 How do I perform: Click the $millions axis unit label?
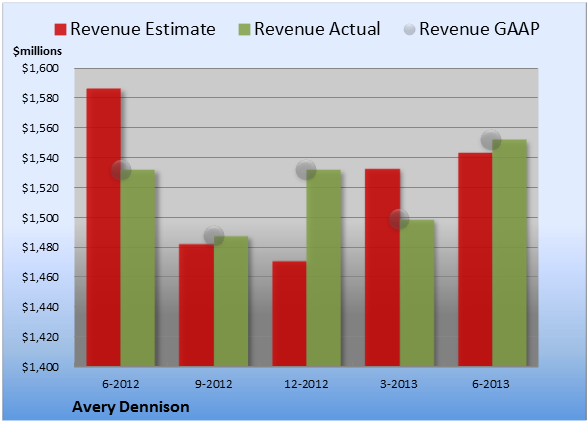point(37,51)
